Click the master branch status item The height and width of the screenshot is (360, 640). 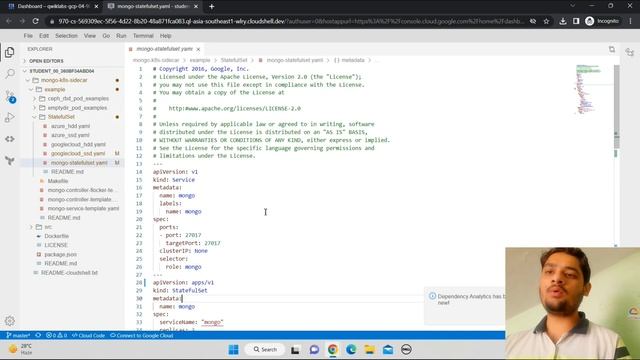pyautogui.click(x=18, y=336)
